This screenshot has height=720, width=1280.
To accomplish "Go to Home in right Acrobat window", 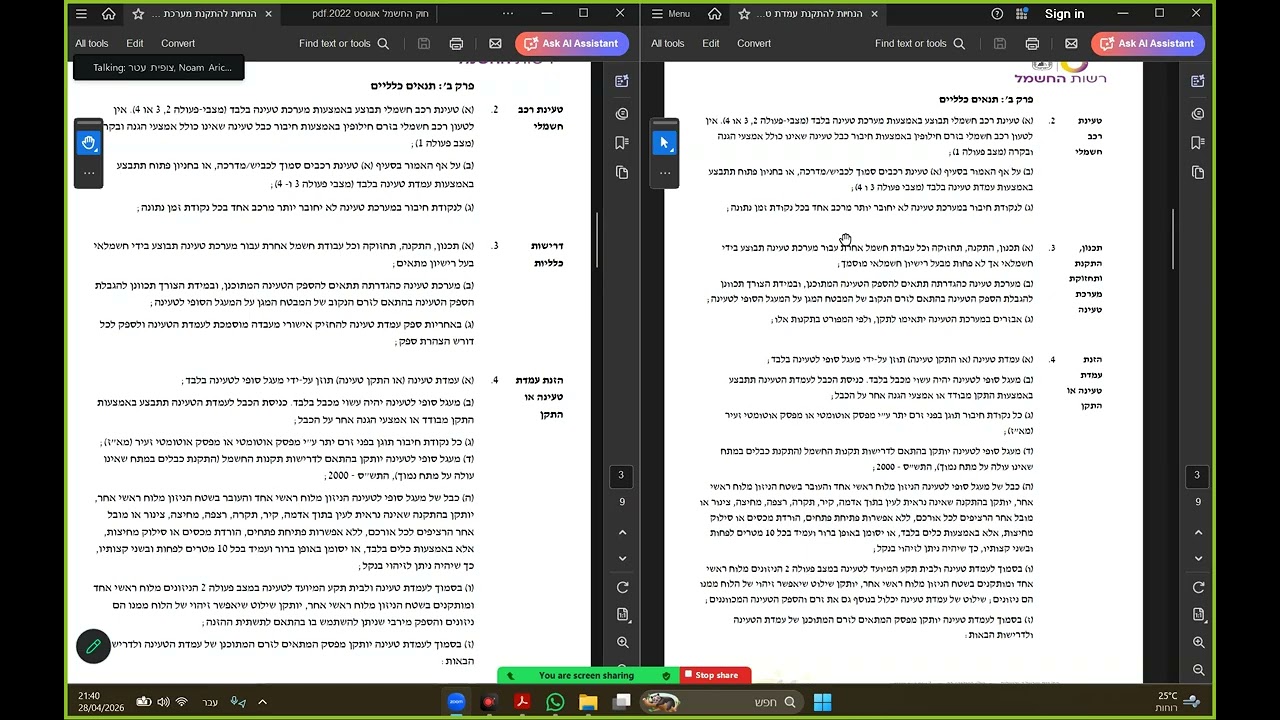I will click(x=715, y=14).
